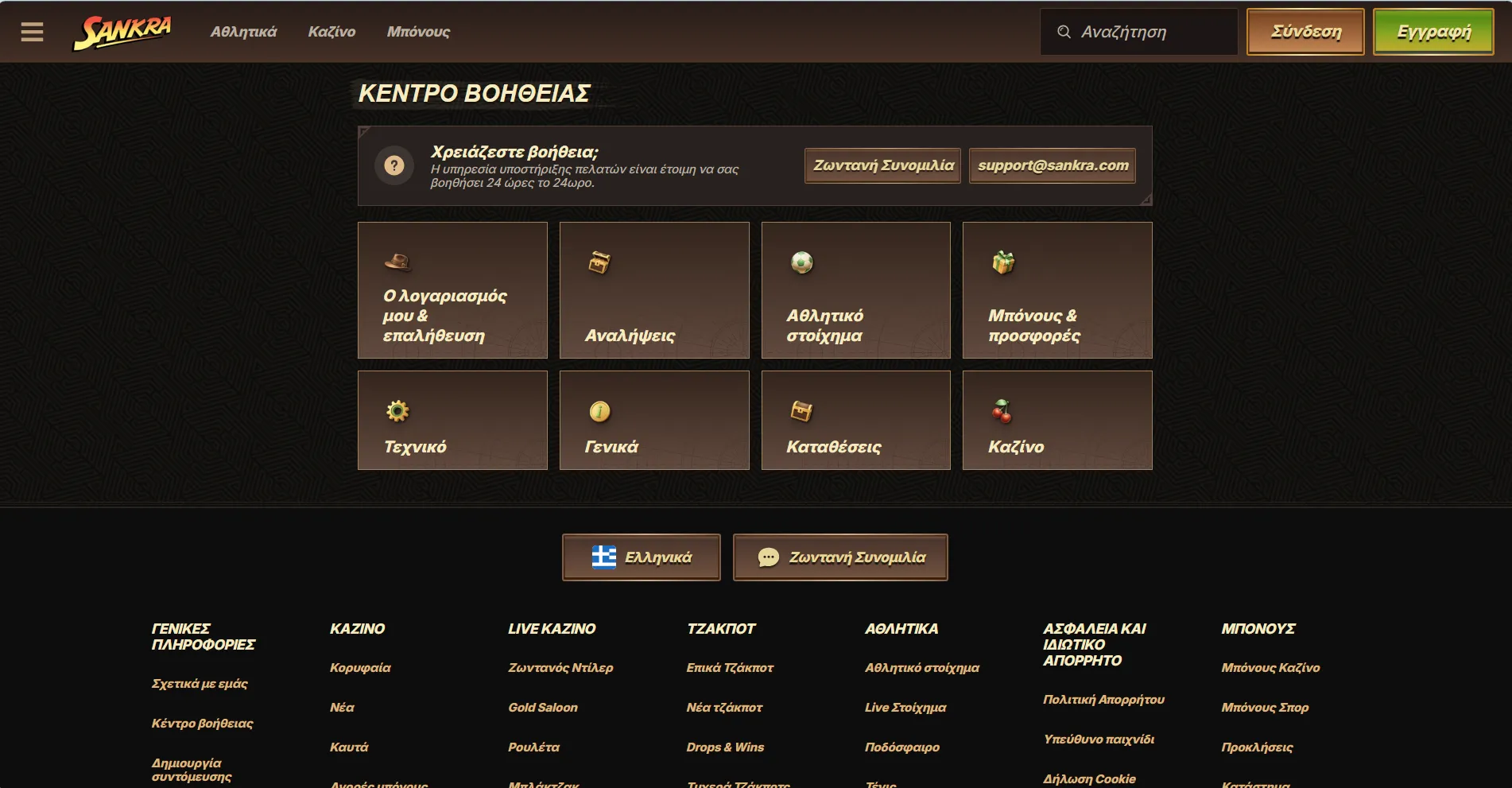1512x788 pixels.
Task: Click the Αθλητικό στοίχημα footer link
Action: [x=922, y=668]
